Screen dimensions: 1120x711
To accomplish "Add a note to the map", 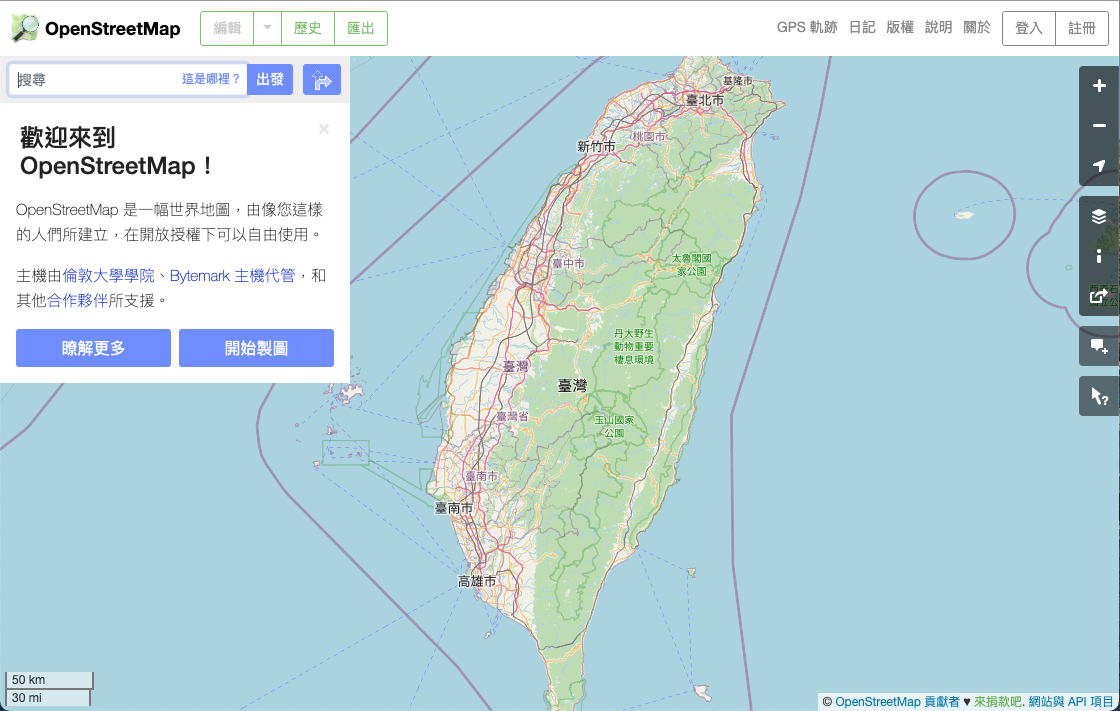I will point(1099,347).
